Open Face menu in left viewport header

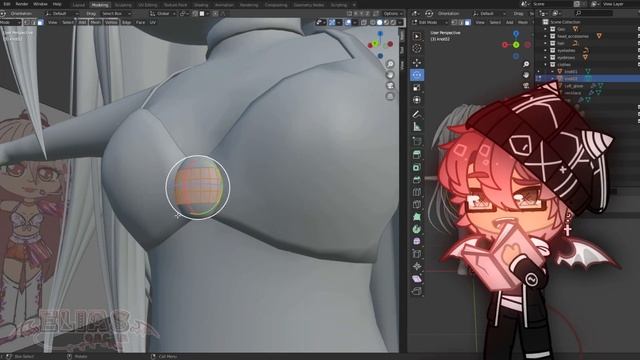140,22
